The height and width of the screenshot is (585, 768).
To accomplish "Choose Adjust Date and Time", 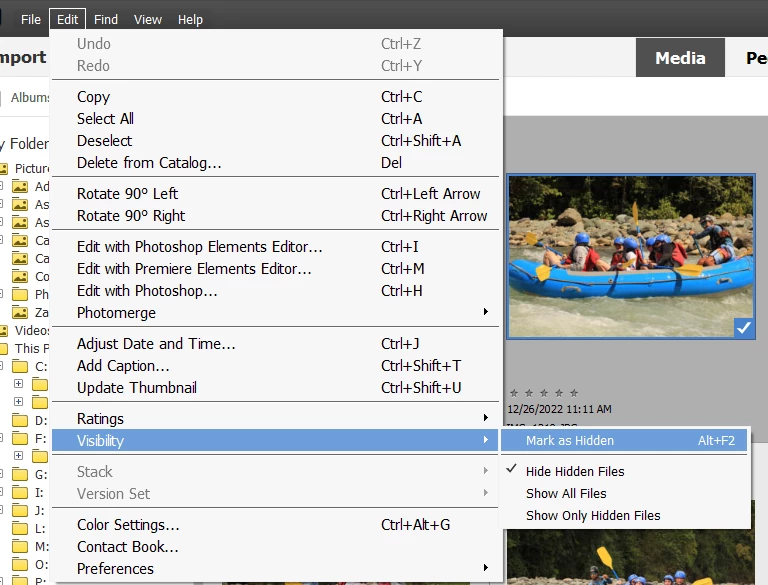I will (277, 343).
